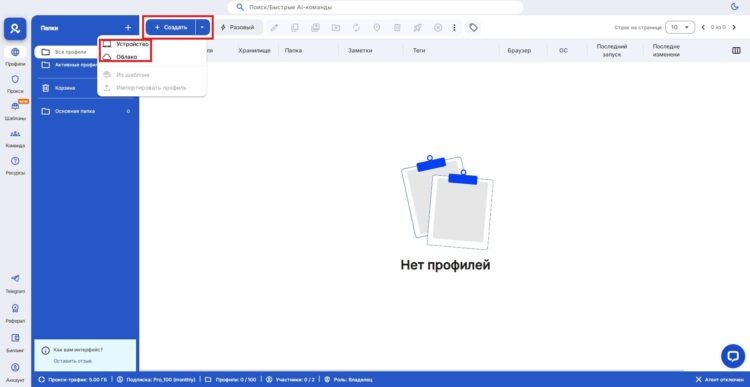Click the app logo at top left
750x387 pixels.
point(15,29)
